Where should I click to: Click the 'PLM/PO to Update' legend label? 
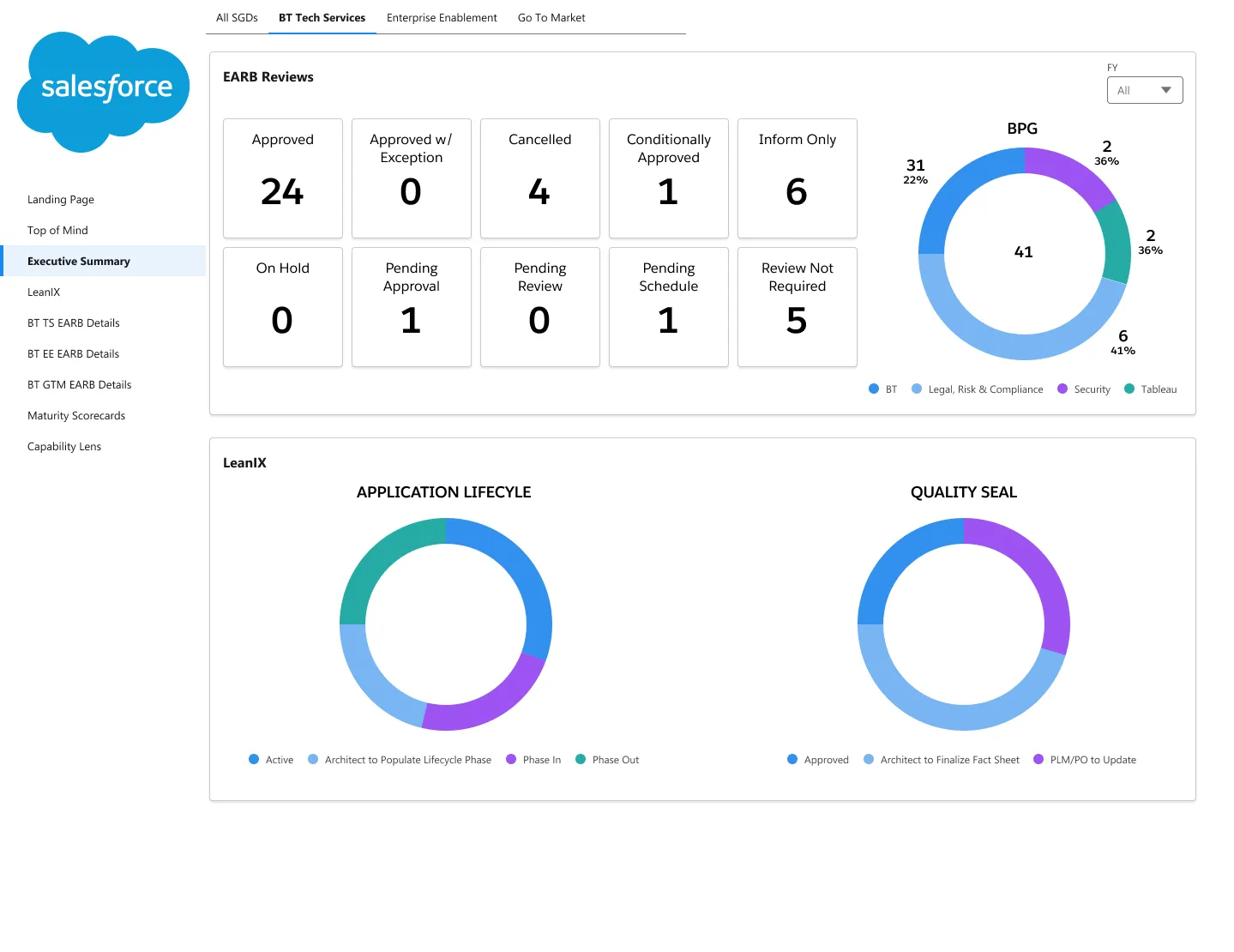point(1093,760)
